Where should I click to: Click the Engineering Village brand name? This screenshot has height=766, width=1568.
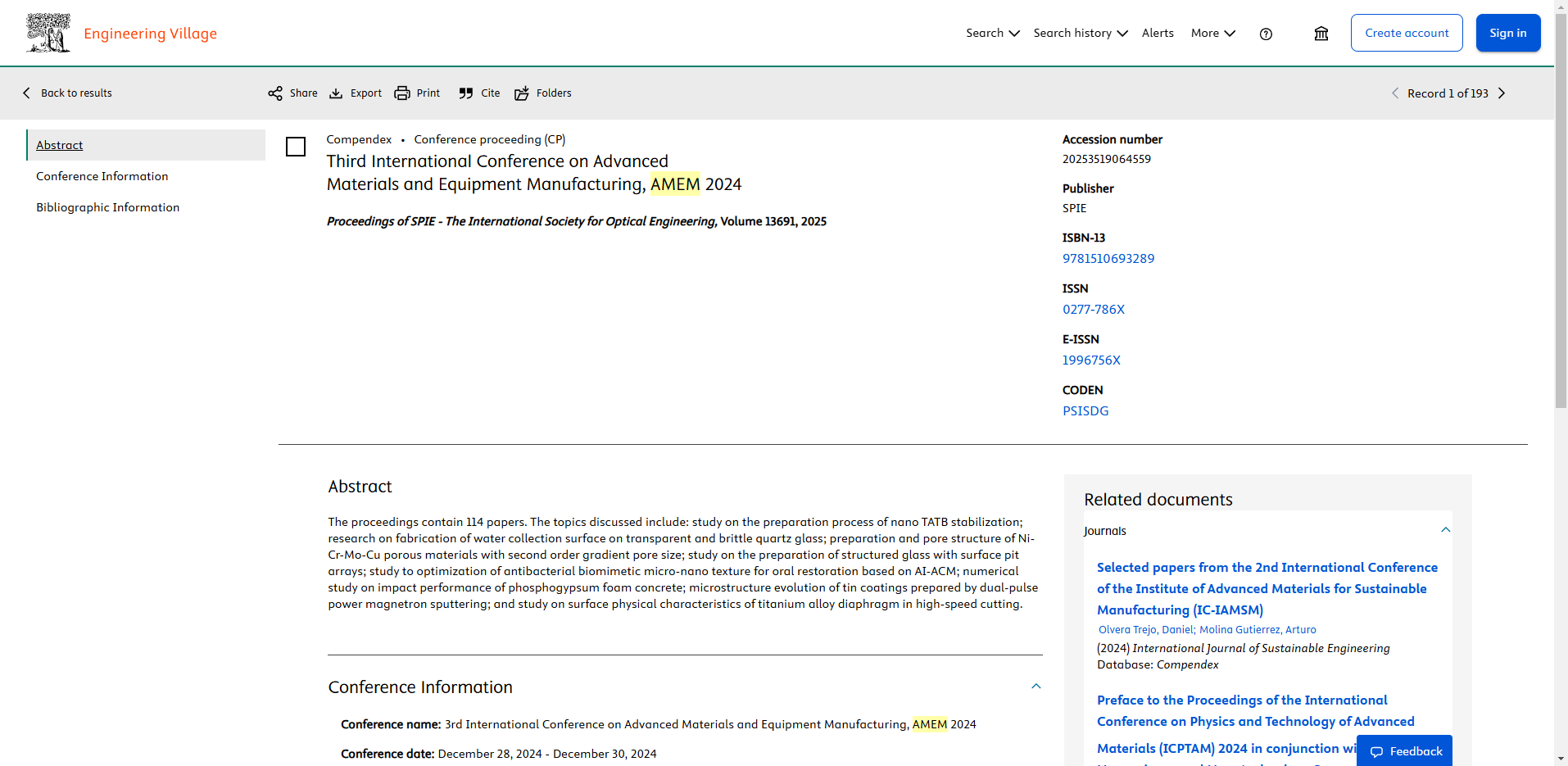click(x=150, y=34)
